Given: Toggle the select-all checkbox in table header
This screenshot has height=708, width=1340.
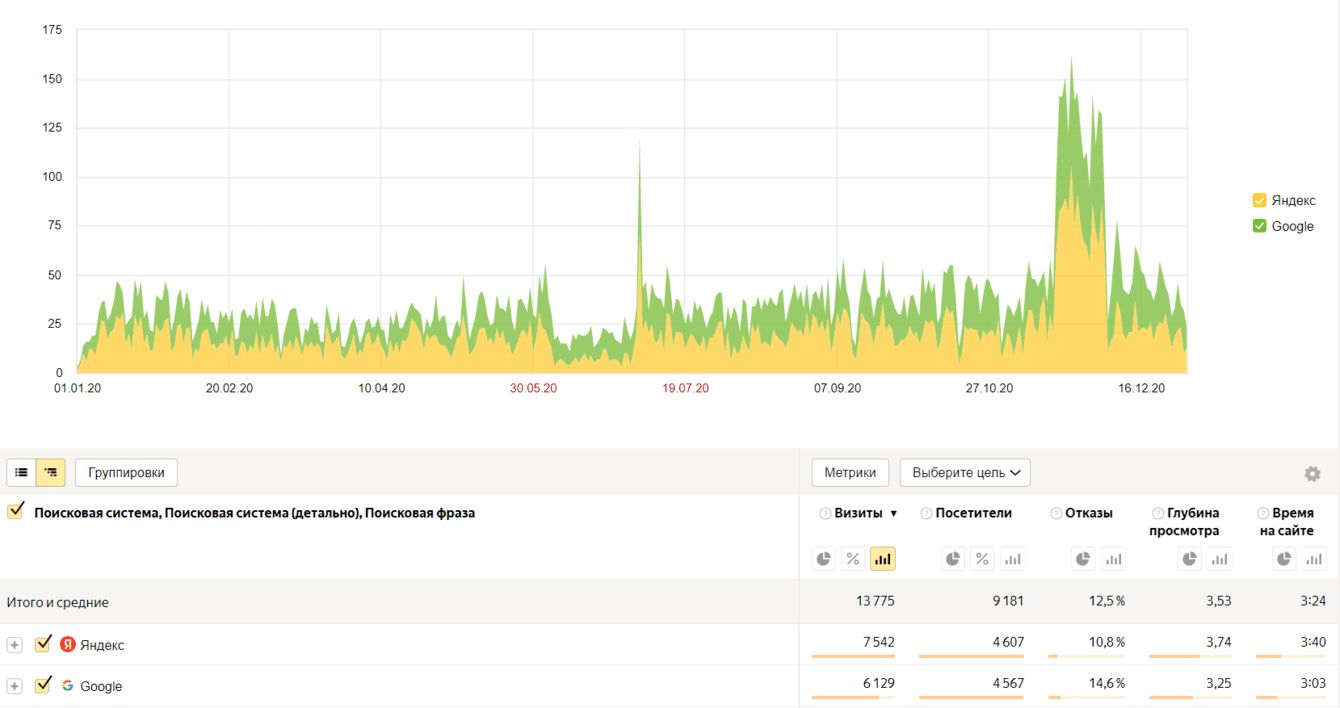Looking at the screenshot, I should coord(16,511).
